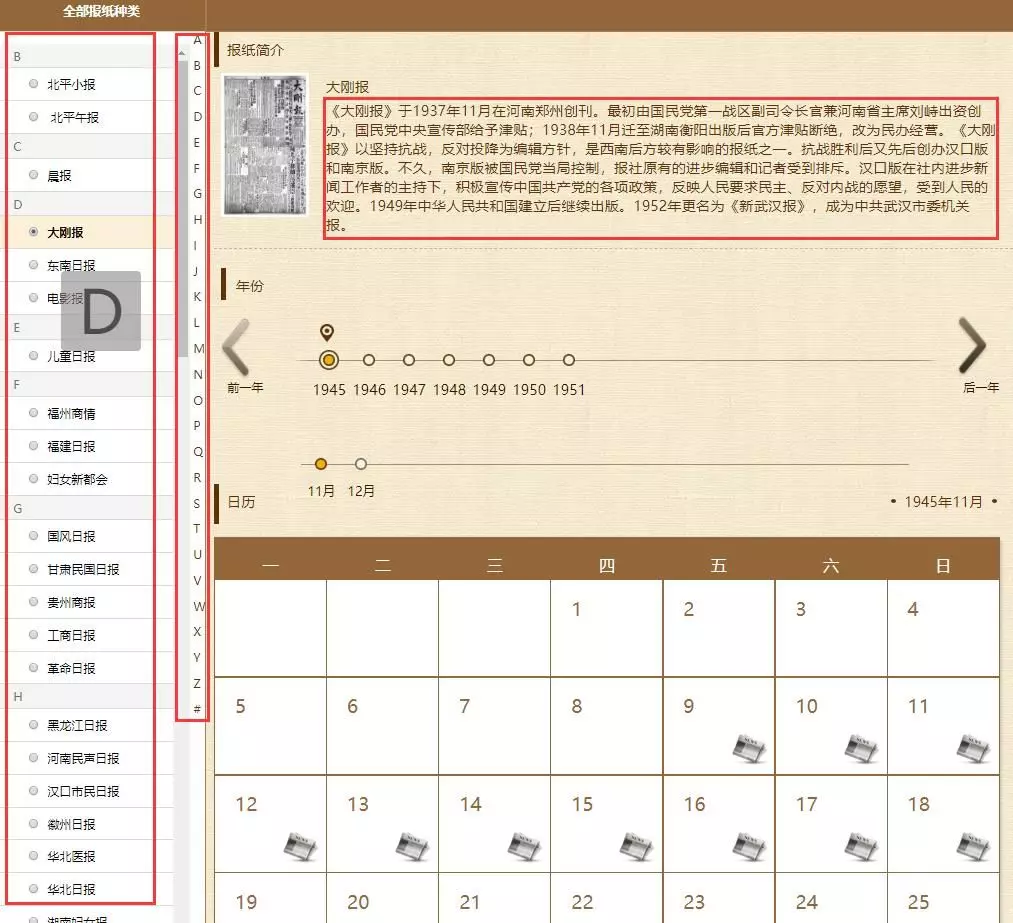Jump to letter S in alphabet index
1013x923 pixels.
197,503
